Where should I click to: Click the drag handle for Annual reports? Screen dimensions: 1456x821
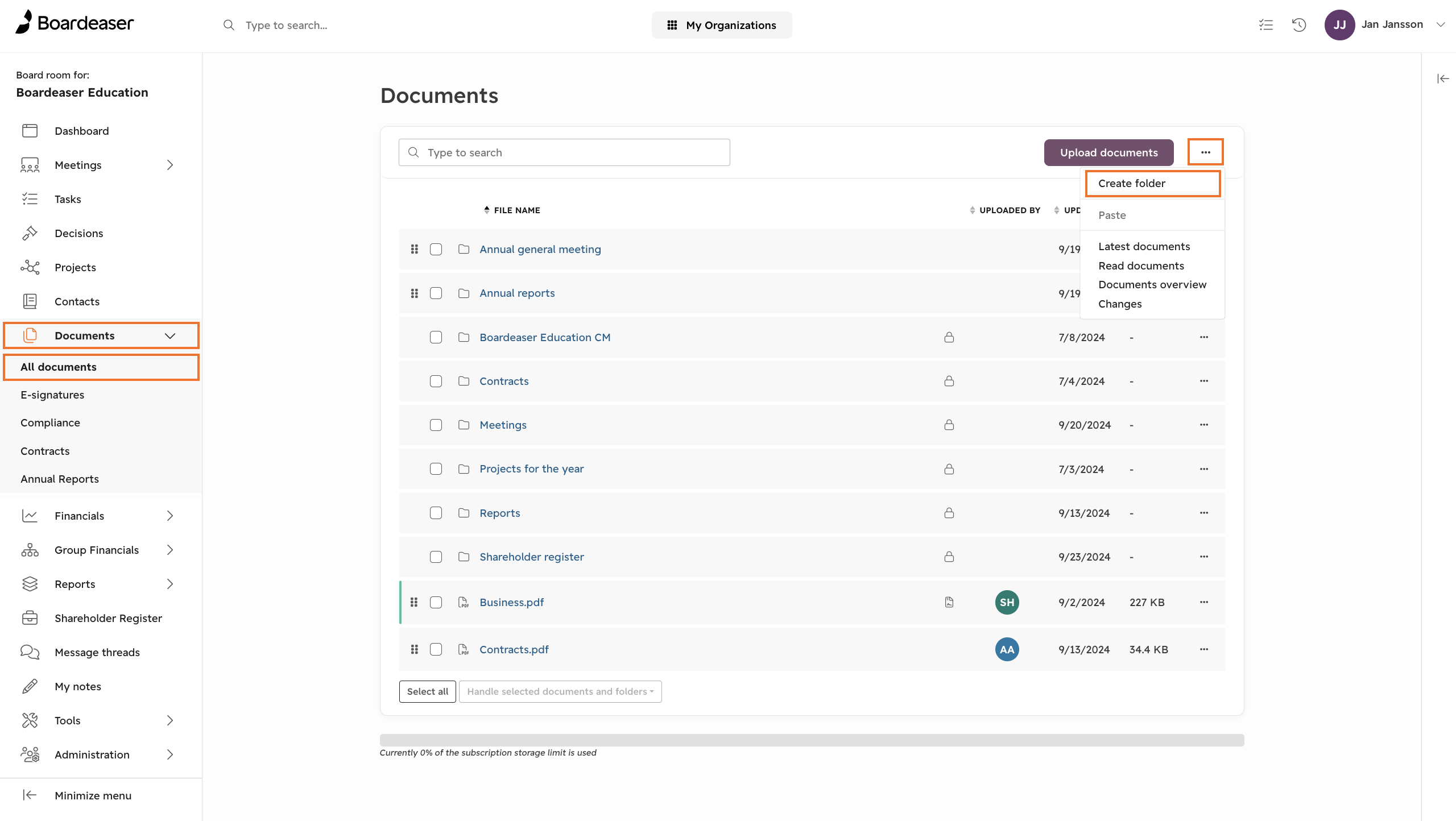pos(415,293)
